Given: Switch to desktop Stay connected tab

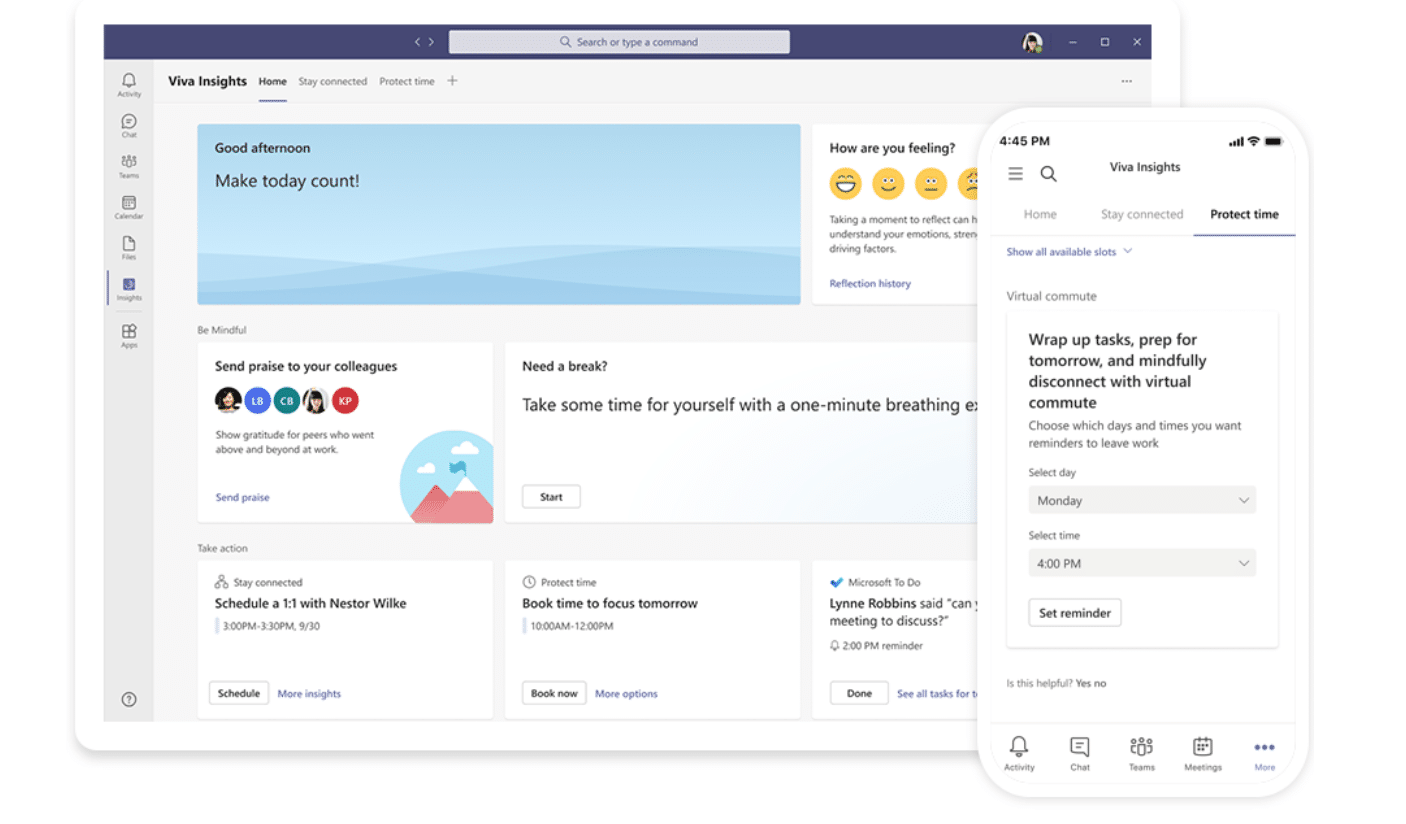Looking at the screenshot, I should tap(332, 82).
